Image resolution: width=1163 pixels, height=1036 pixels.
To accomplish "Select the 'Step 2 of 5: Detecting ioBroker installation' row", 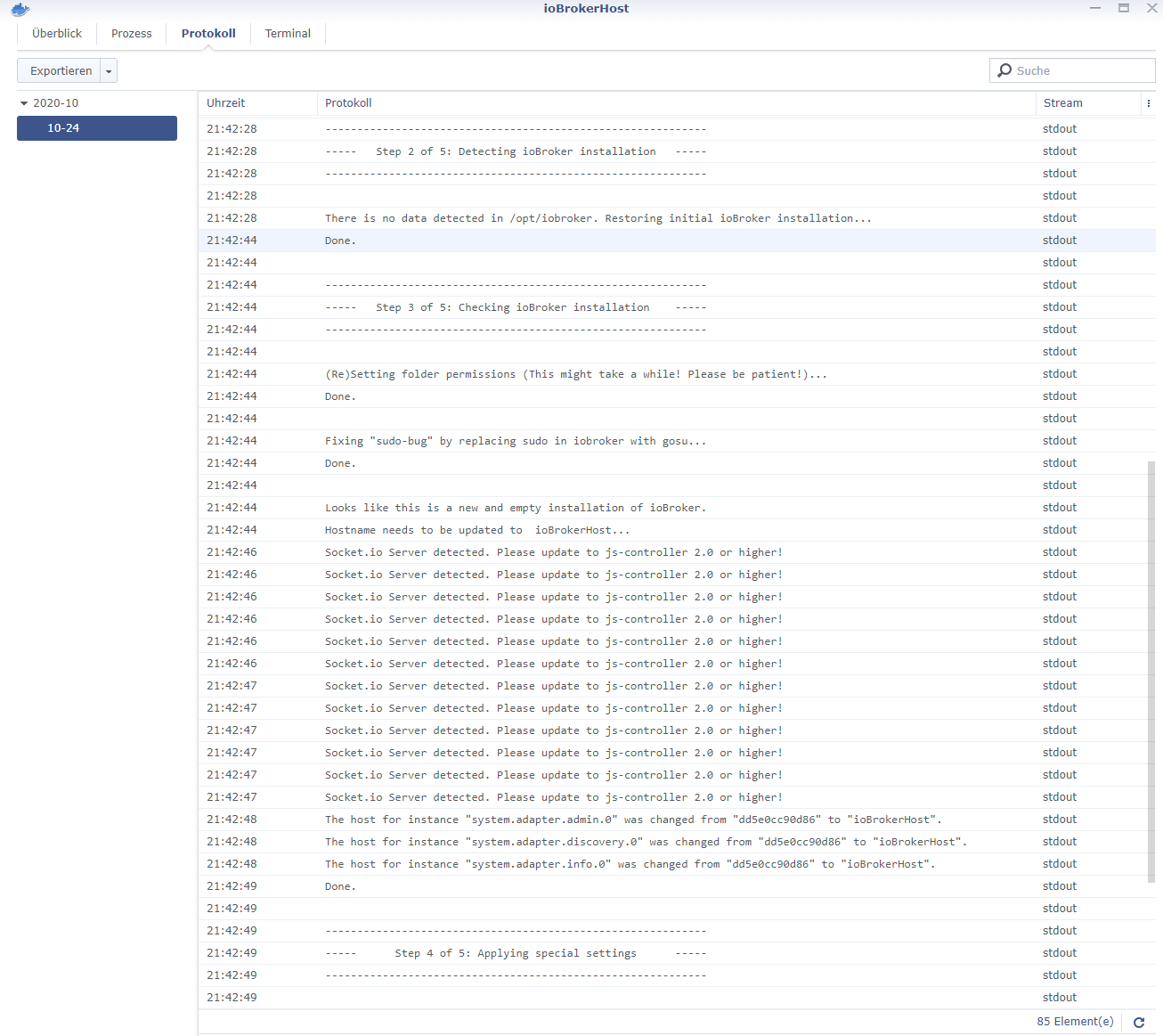I will pyautogui.click(x=677, y=151).
